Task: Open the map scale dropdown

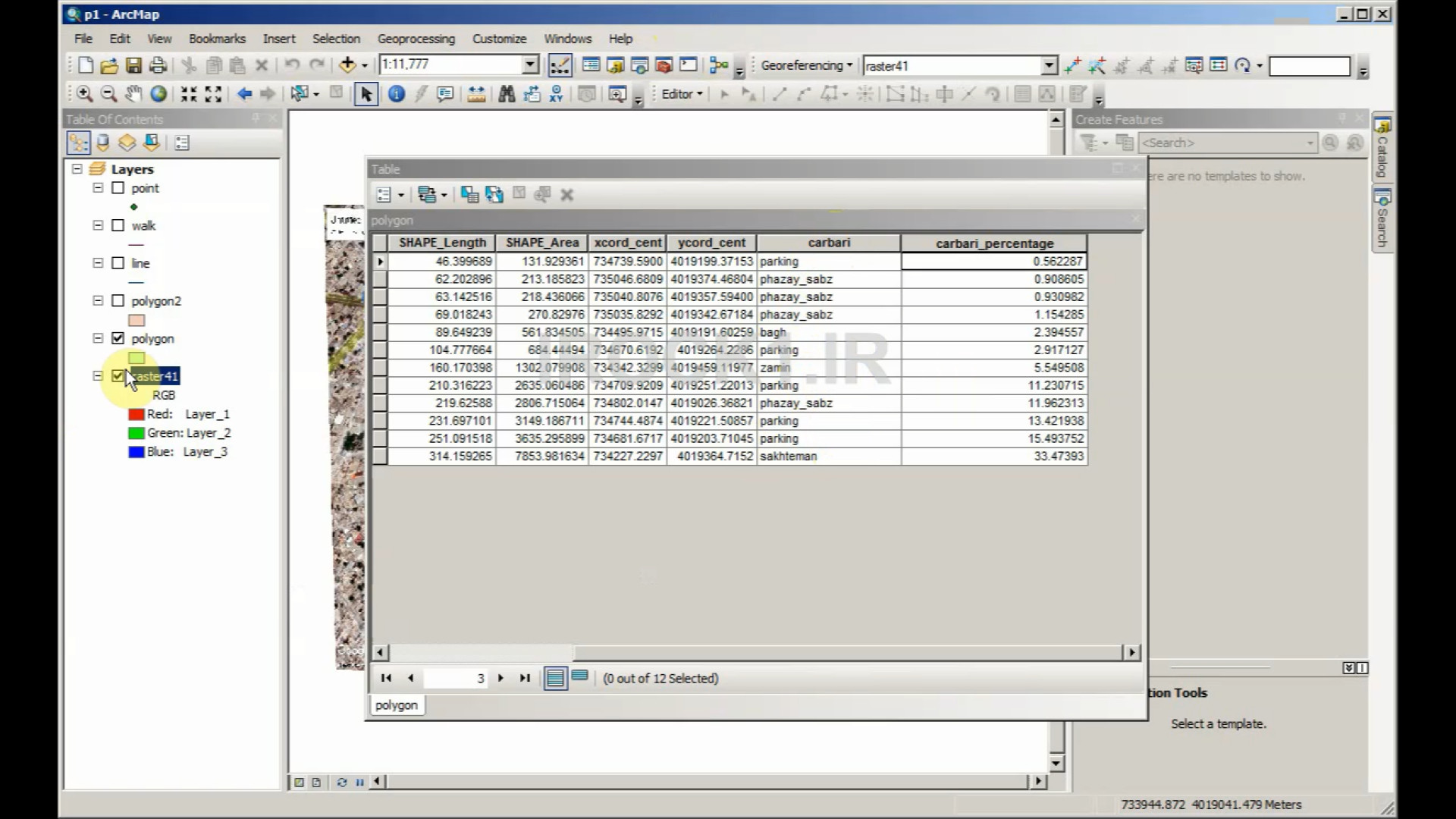Action: coord(531,65)
